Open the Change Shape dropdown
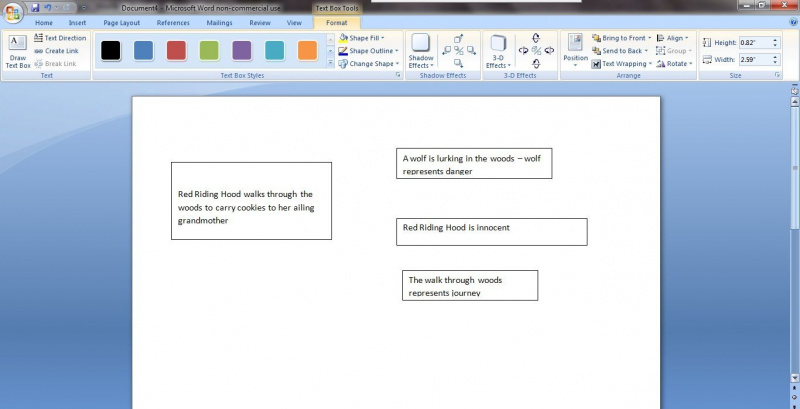The image size is (800, 409). 368,64
